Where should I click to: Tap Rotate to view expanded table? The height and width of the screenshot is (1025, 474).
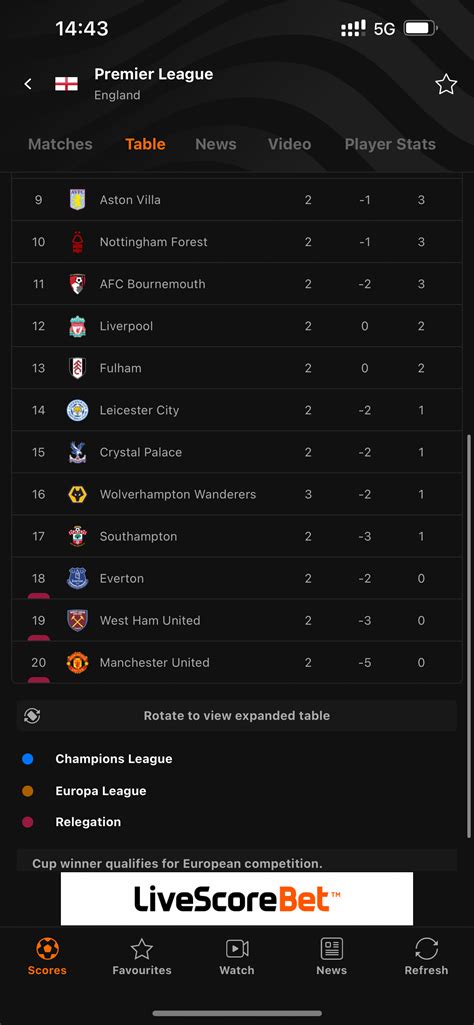point(237,716)
